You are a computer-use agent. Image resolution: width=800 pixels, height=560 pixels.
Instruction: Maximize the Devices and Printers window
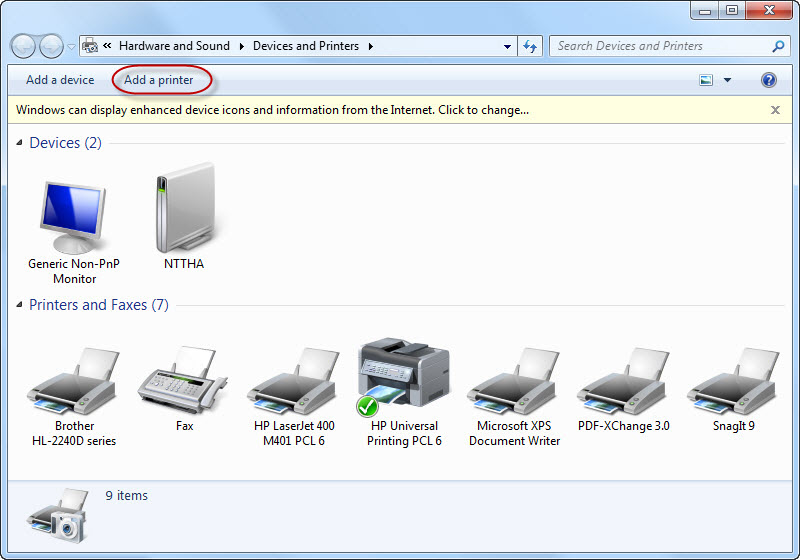[732, 10]
